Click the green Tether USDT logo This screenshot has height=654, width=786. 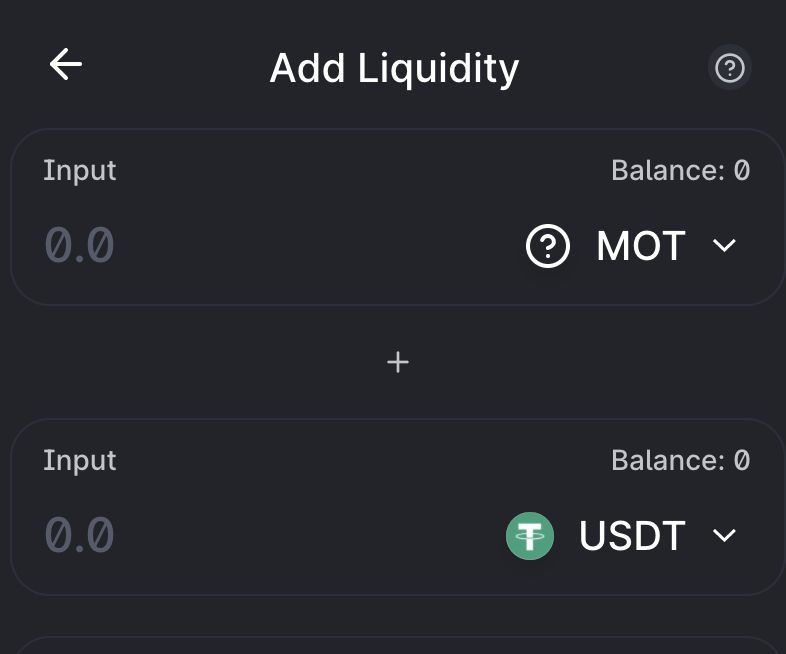tap(530, 536)
